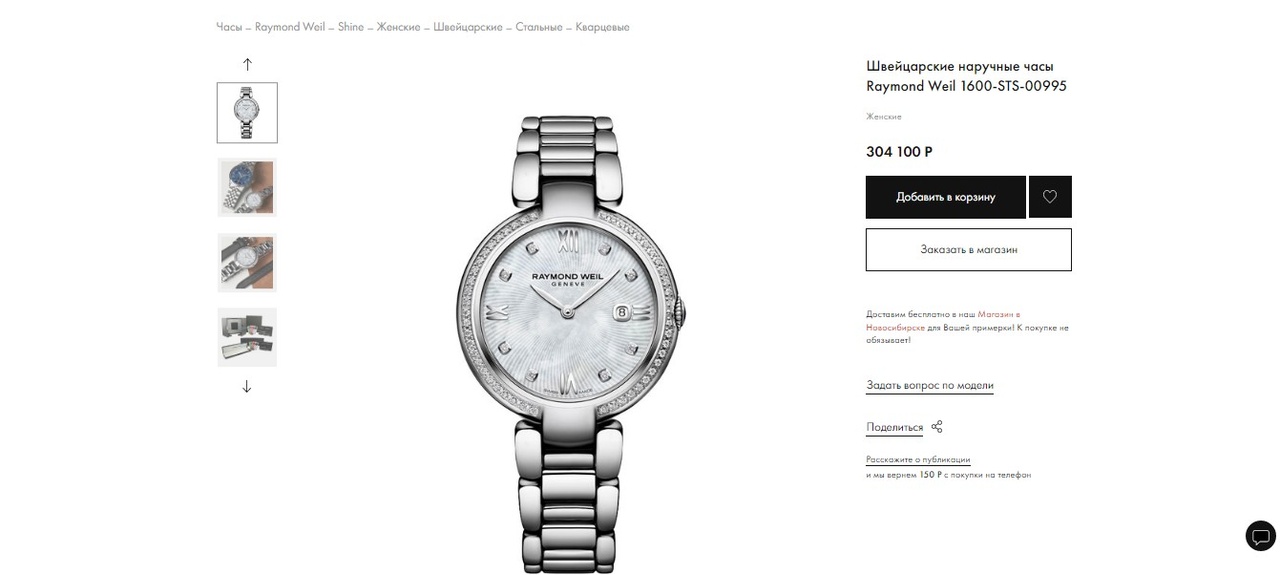
Task: Open the "Задать вопрос по модели" link
Action: 930,385
